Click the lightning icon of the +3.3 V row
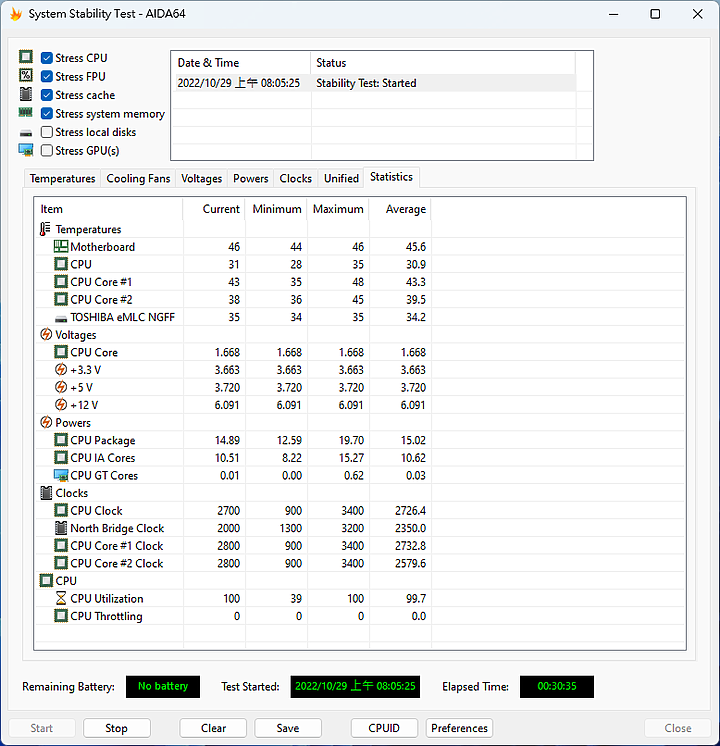This screenshot has height=746, width=720. 60,370
